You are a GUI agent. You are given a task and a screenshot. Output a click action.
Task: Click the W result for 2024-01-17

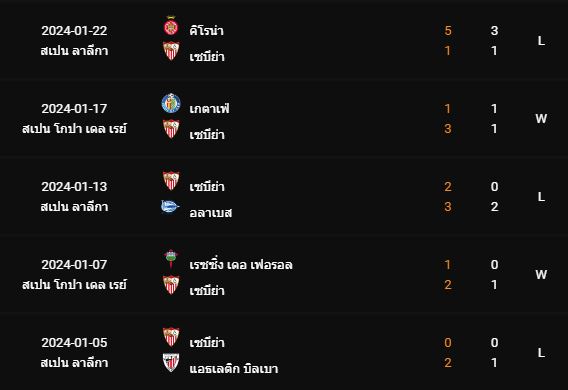pyautogui.click(x=541, y=119)
